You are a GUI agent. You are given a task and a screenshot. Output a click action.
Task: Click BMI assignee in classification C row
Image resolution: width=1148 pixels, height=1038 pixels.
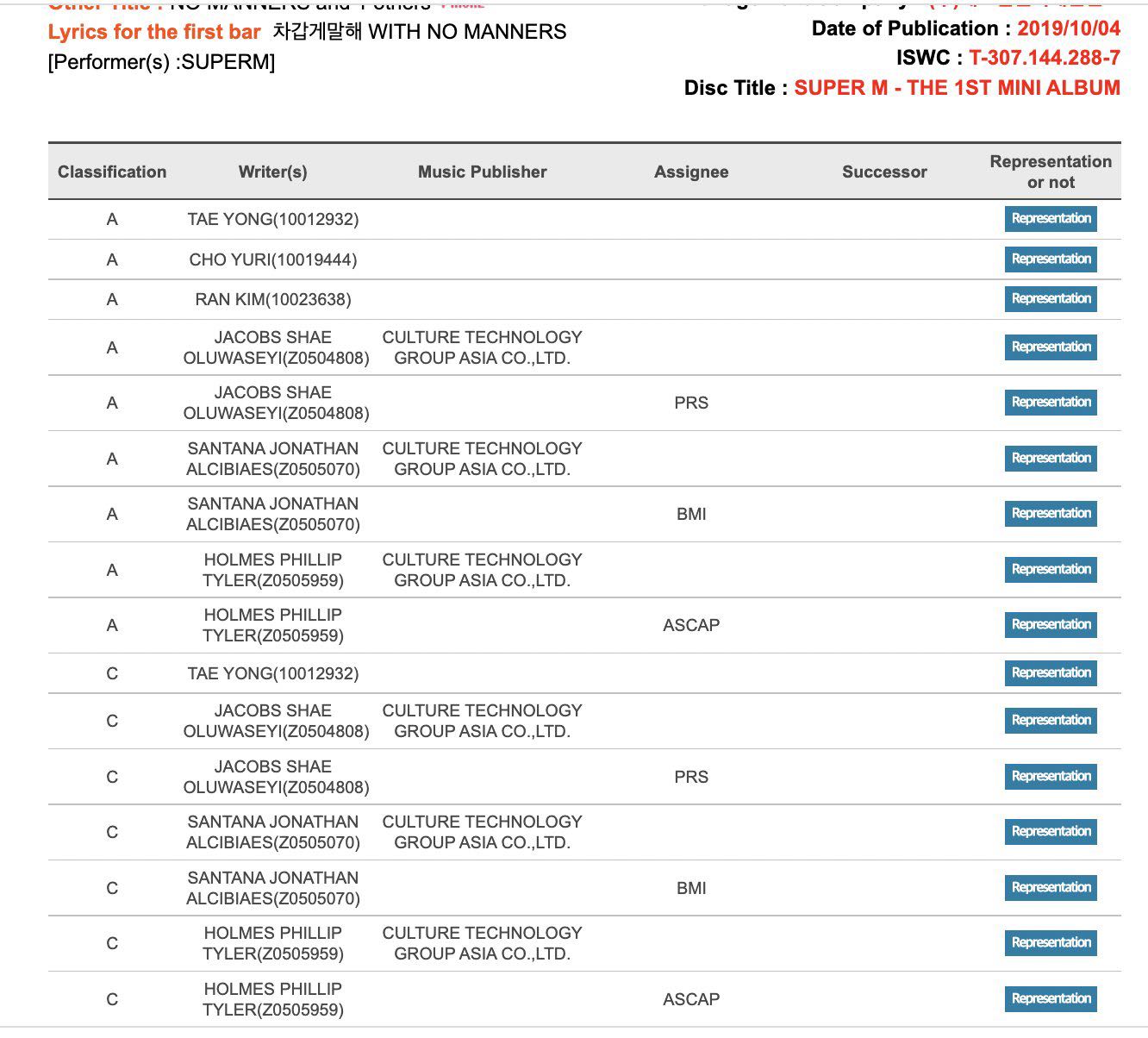coord(691,888)
